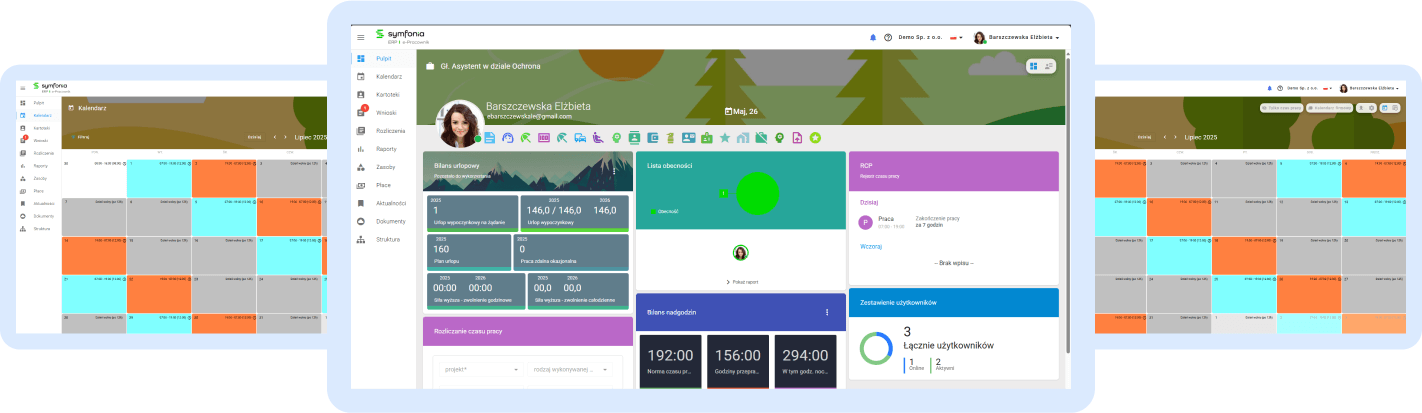Open Bilans nadgodzin three-dot options menu
Viewport: 1422px width, 413px height.
pyautogui.click(x=827, y=313)
